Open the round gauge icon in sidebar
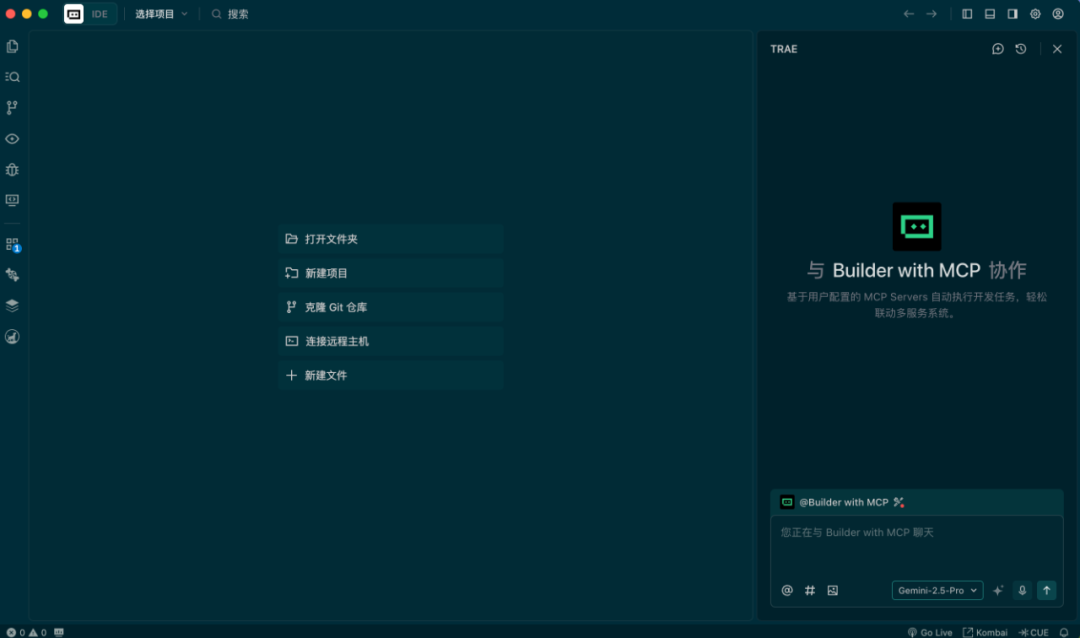1080x638 pixels. click(12, 336)
